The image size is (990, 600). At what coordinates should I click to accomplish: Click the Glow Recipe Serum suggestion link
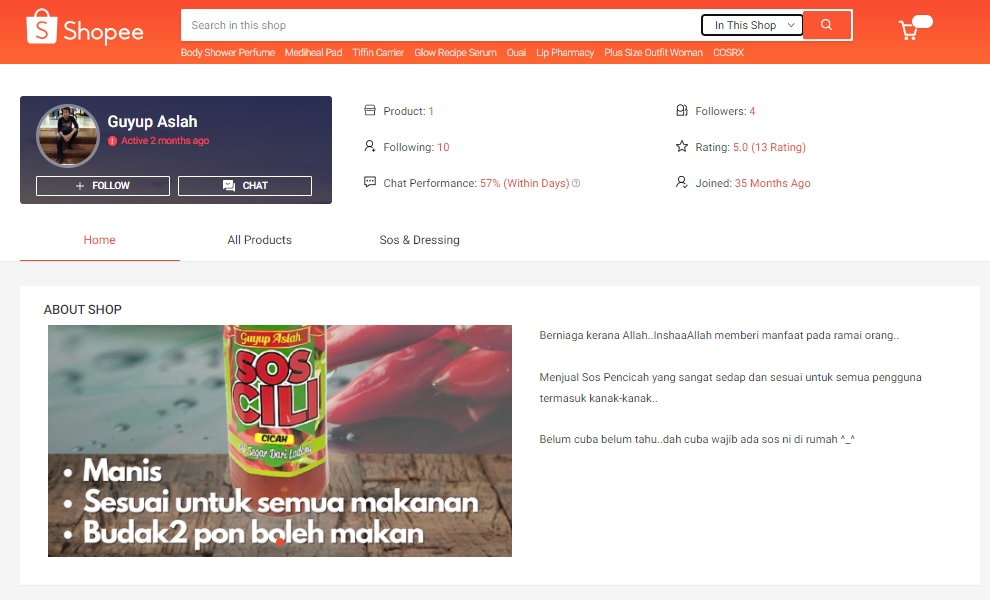tap(455, 53)
